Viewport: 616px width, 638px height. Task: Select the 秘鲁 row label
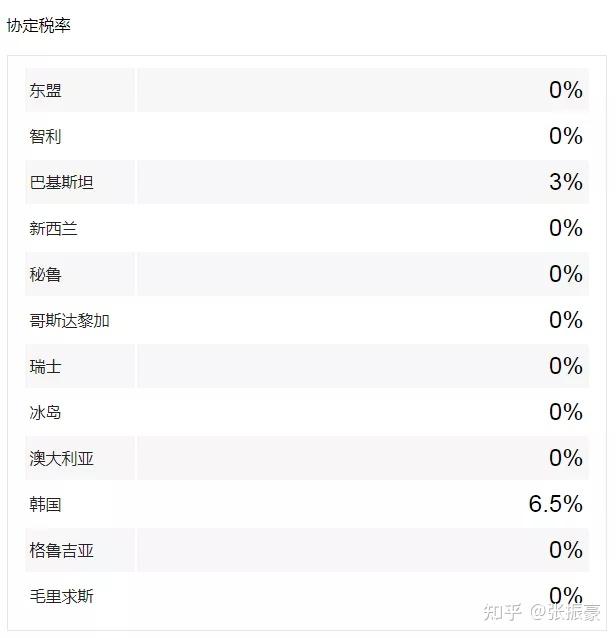pyautogui.click(x=46, y=275)
